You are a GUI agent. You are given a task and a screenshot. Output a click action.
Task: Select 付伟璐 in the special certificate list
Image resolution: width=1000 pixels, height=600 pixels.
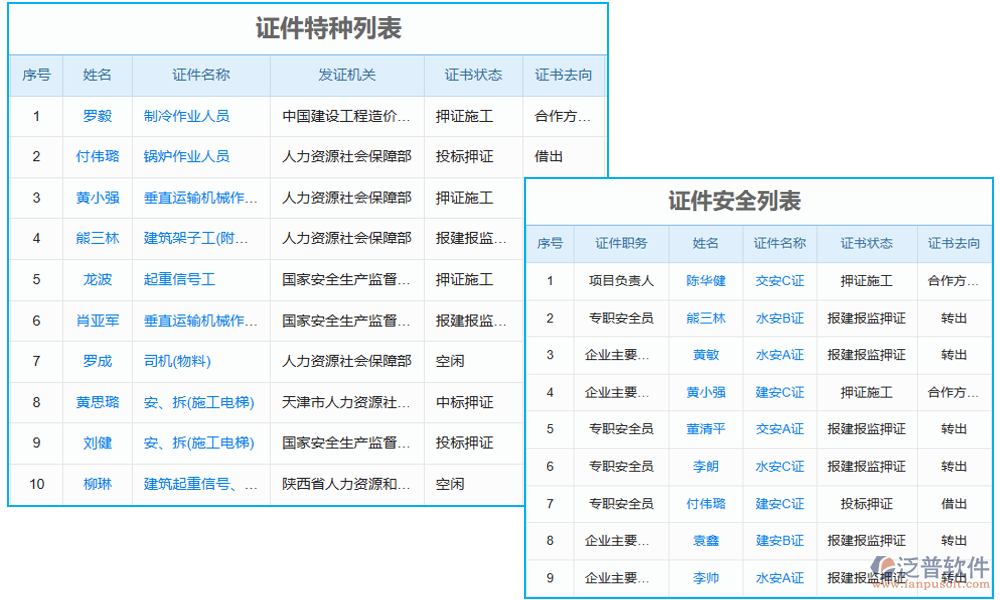tap(97, 157)
